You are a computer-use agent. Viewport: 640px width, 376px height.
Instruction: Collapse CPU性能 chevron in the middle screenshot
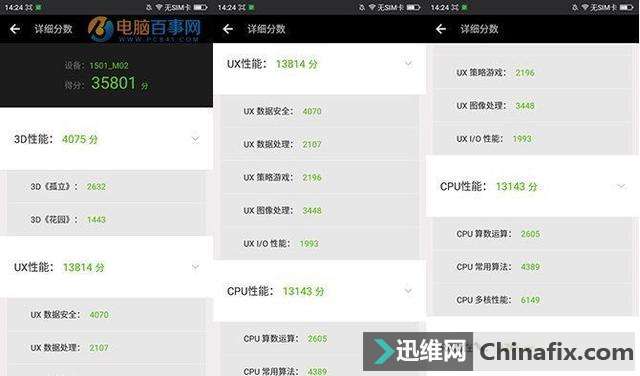tap(408, 291)
